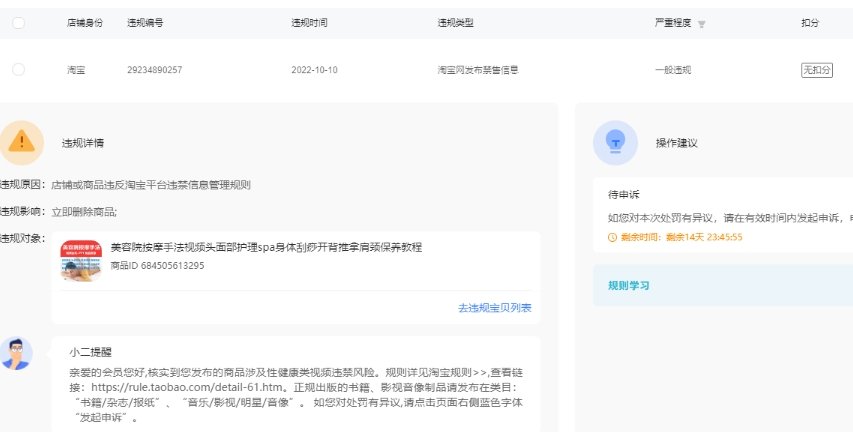Select the checkbox for violation 29234890257

click(x=18, y=70)
